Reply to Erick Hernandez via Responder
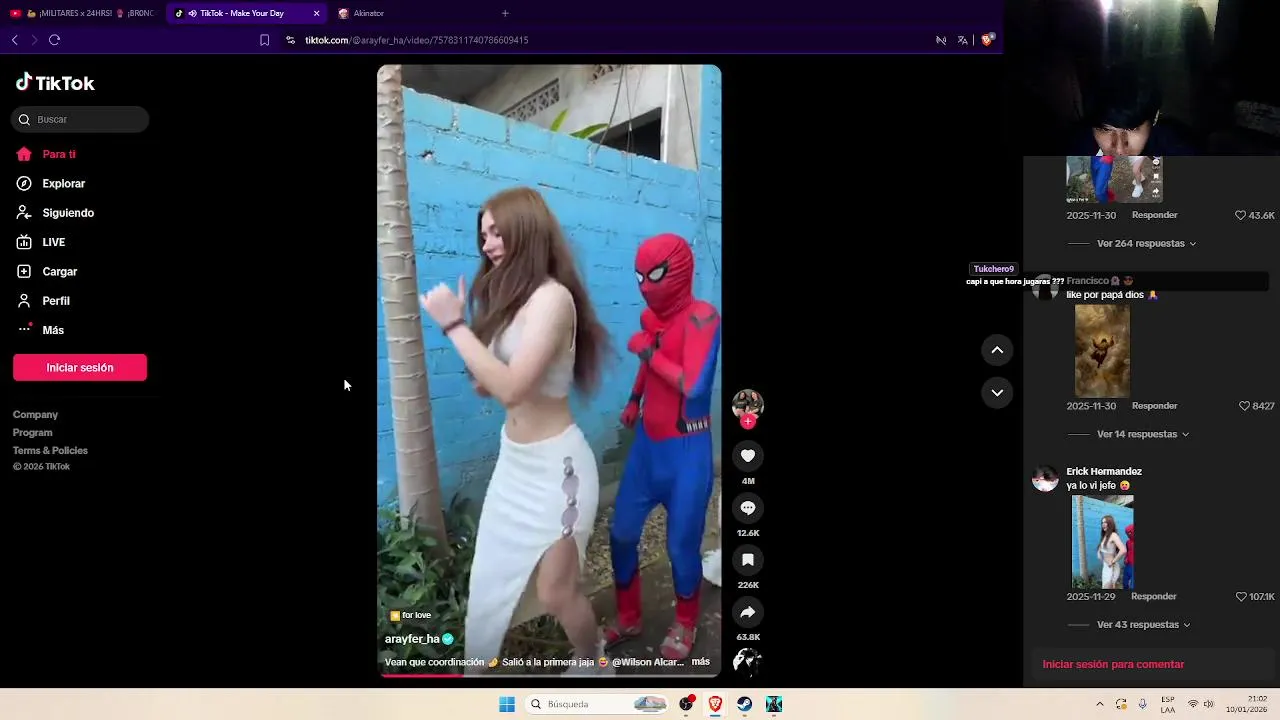The image size is (1280, 720). [1153, 596]
